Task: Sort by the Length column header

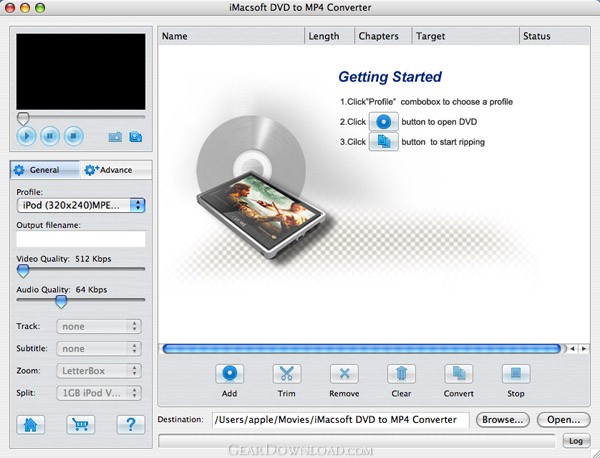Action: [x=329, y=36]
